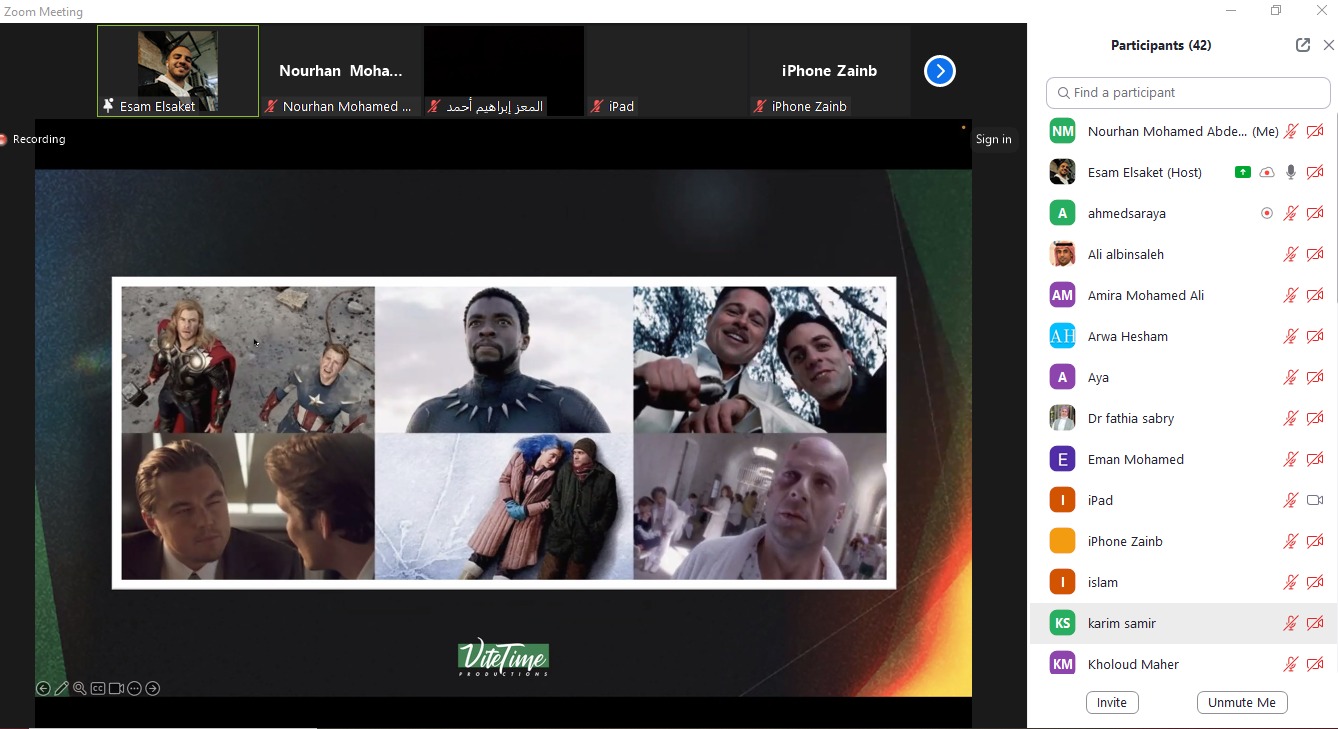
Task: Focus the Find a participant search box
Action: 1188,92
